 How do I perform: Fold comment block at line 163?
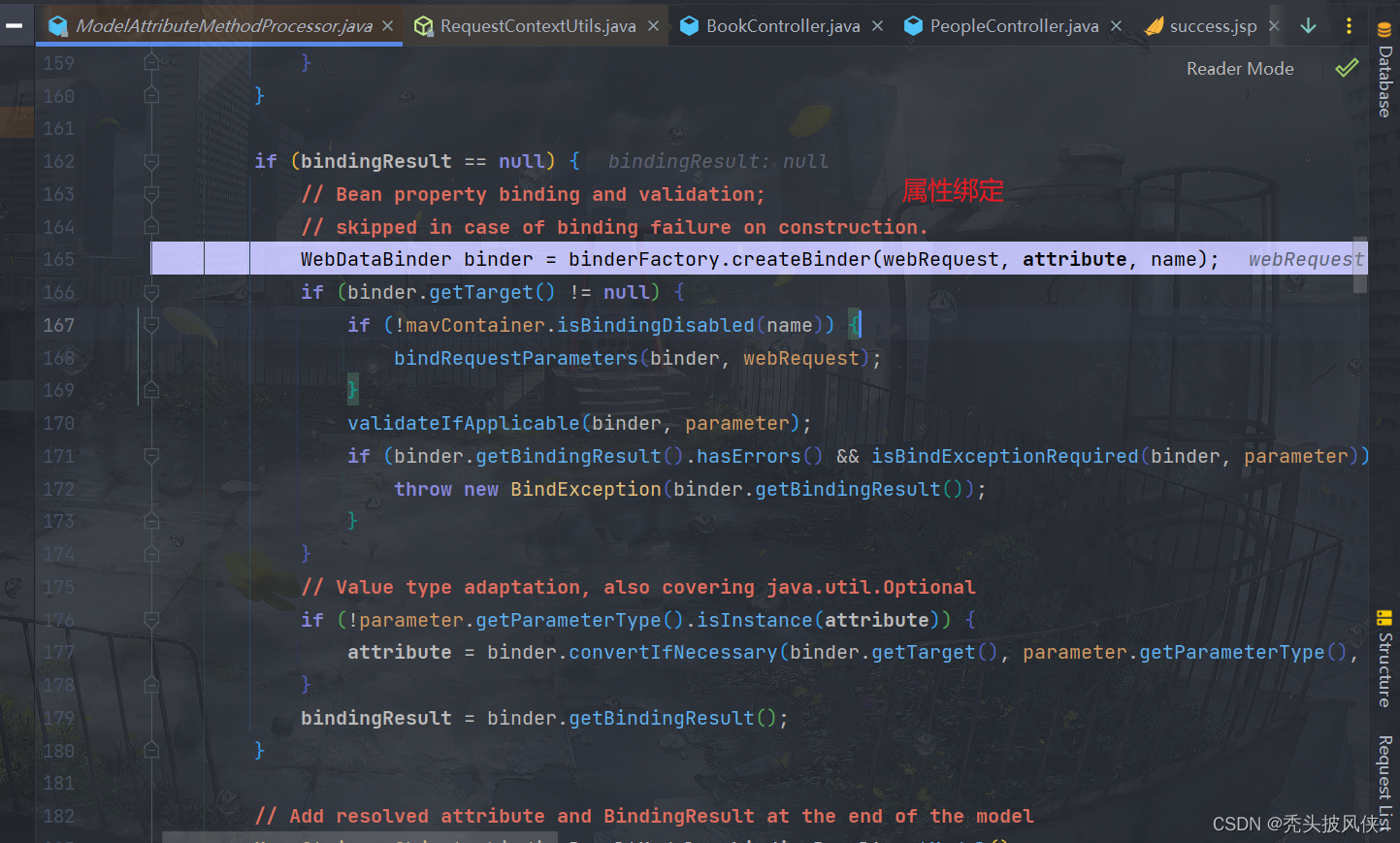click(x=151, y=194)
